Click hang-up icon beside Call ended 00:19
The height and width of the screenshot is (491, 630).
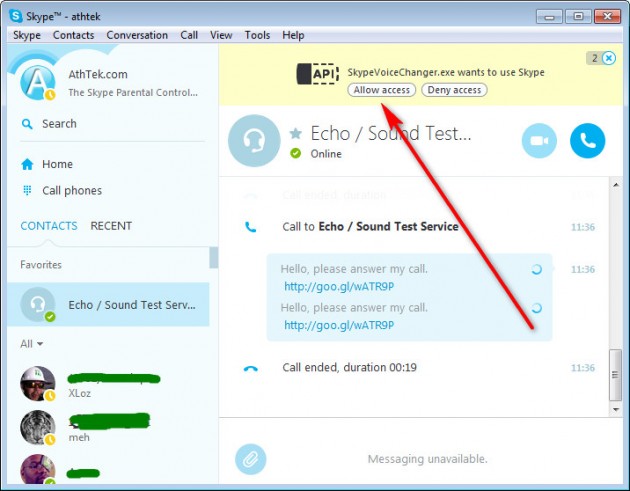pos(251,368)
